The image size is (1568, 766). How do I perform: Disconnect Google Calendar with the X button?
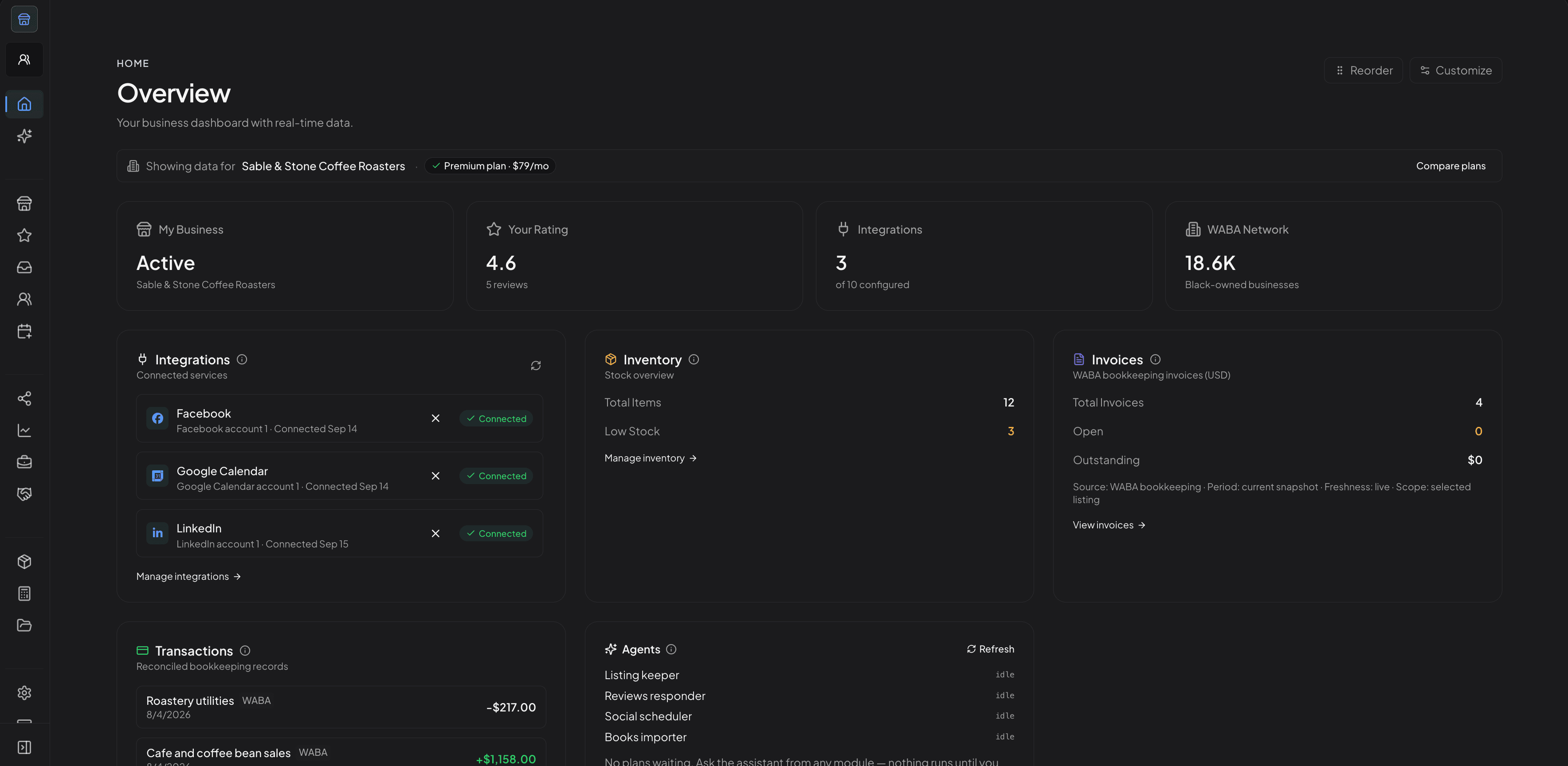coord(436,476)
